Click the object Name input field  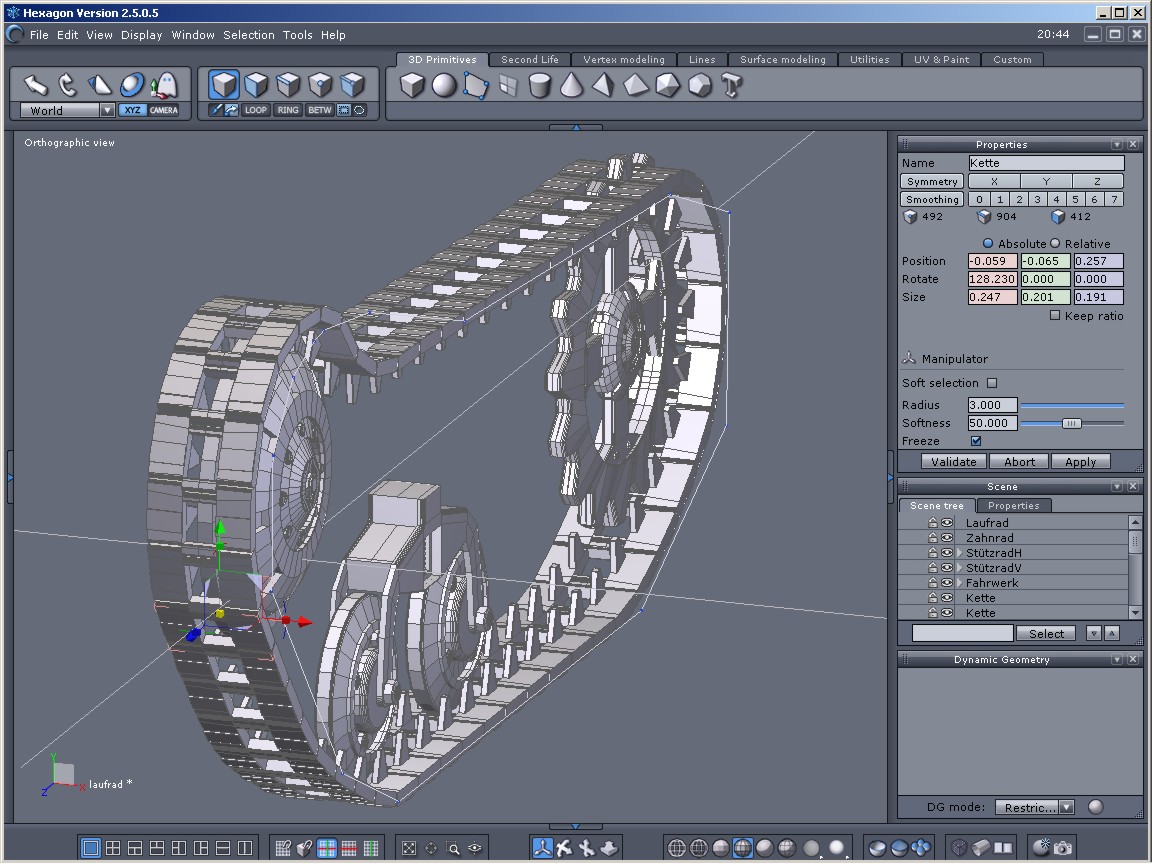(1046, 163)
